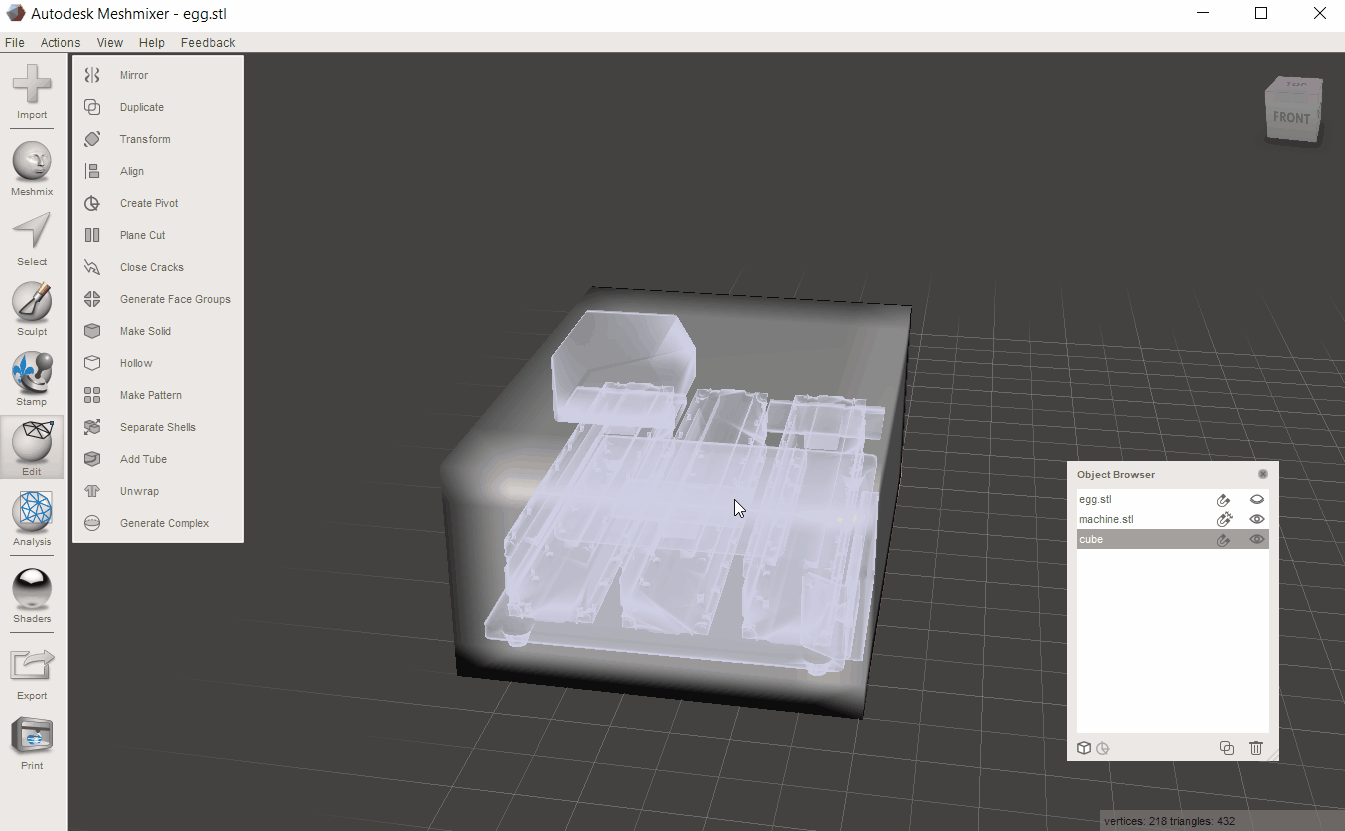The height and width of the screenshot is (831, 1345).
Task: Duplicate the object via the Object Browser footer
Action: click(1227, 748)
